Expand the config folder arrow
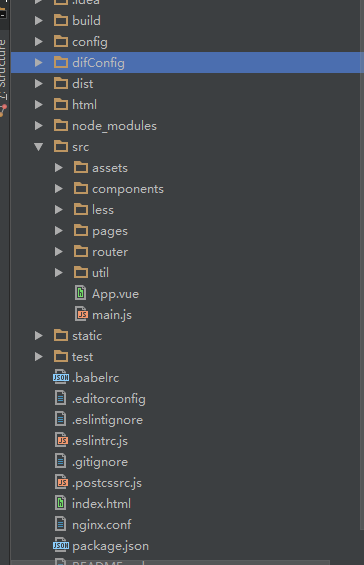364x565 pixels. click(39, 41)
